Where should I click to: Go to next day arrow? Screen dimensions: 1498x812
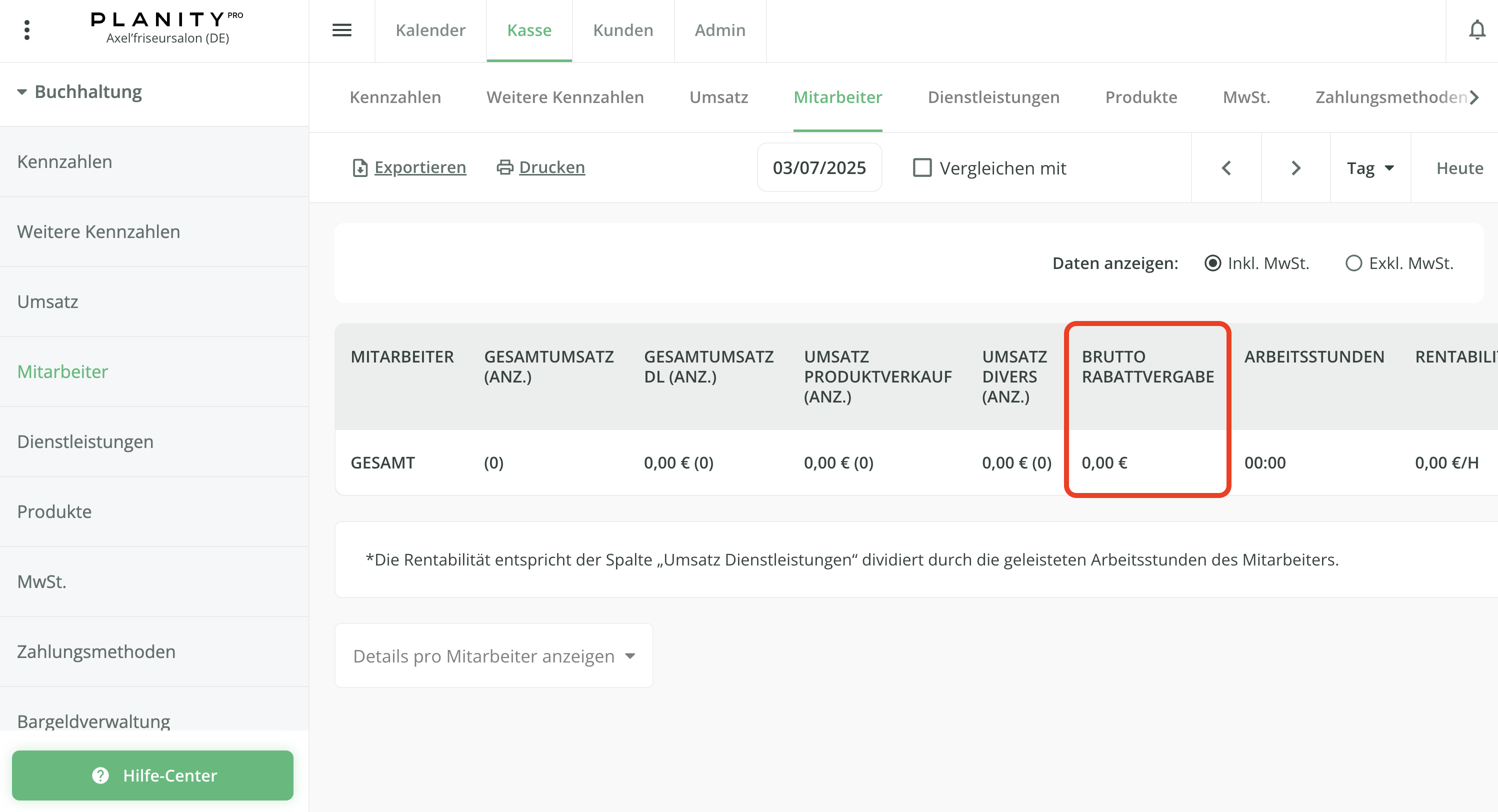pyautogui.click(x=1295, y=168)
